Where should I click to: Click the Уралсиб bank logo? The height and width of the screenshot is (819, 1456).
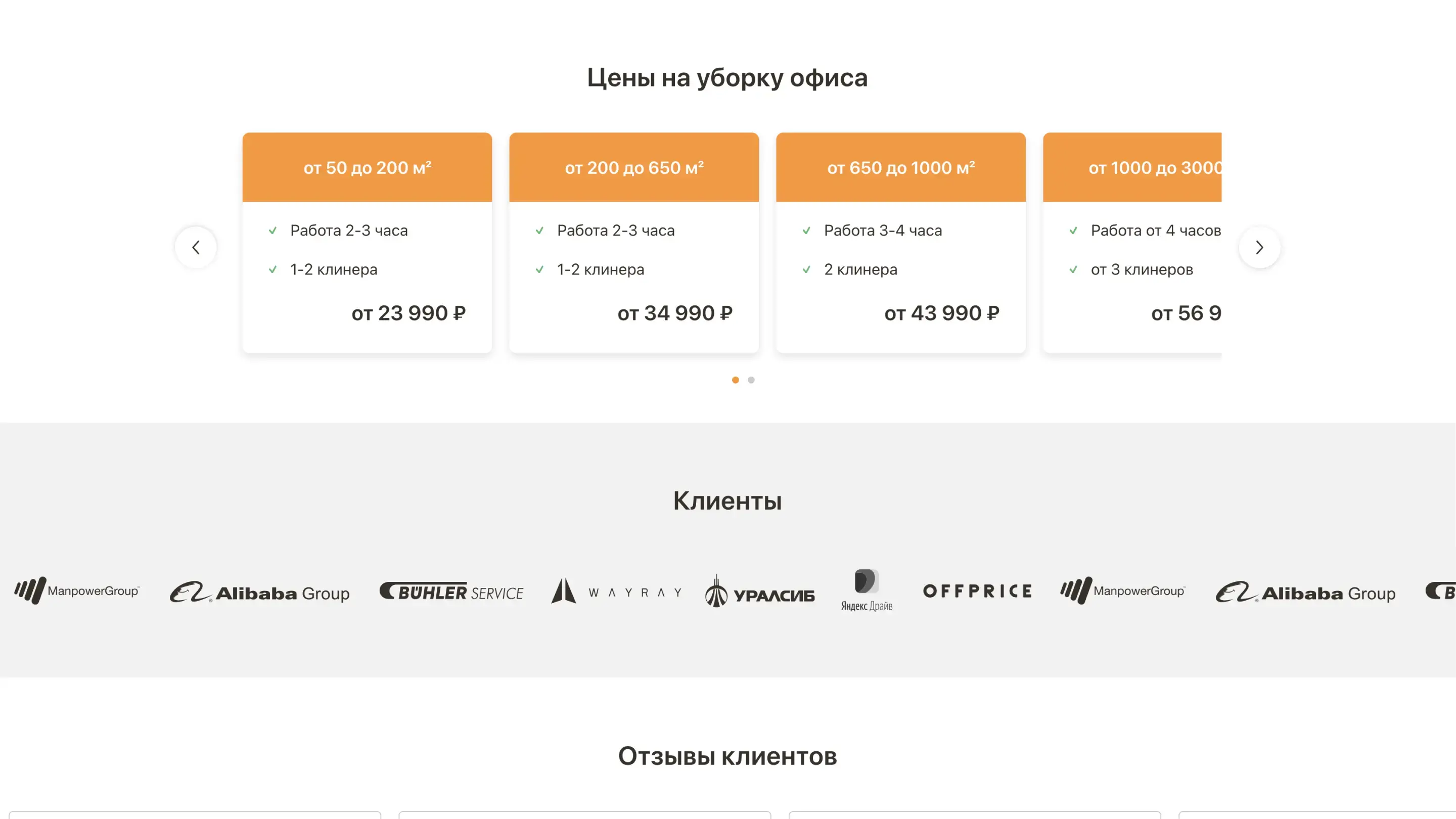(x=760, y=592)
